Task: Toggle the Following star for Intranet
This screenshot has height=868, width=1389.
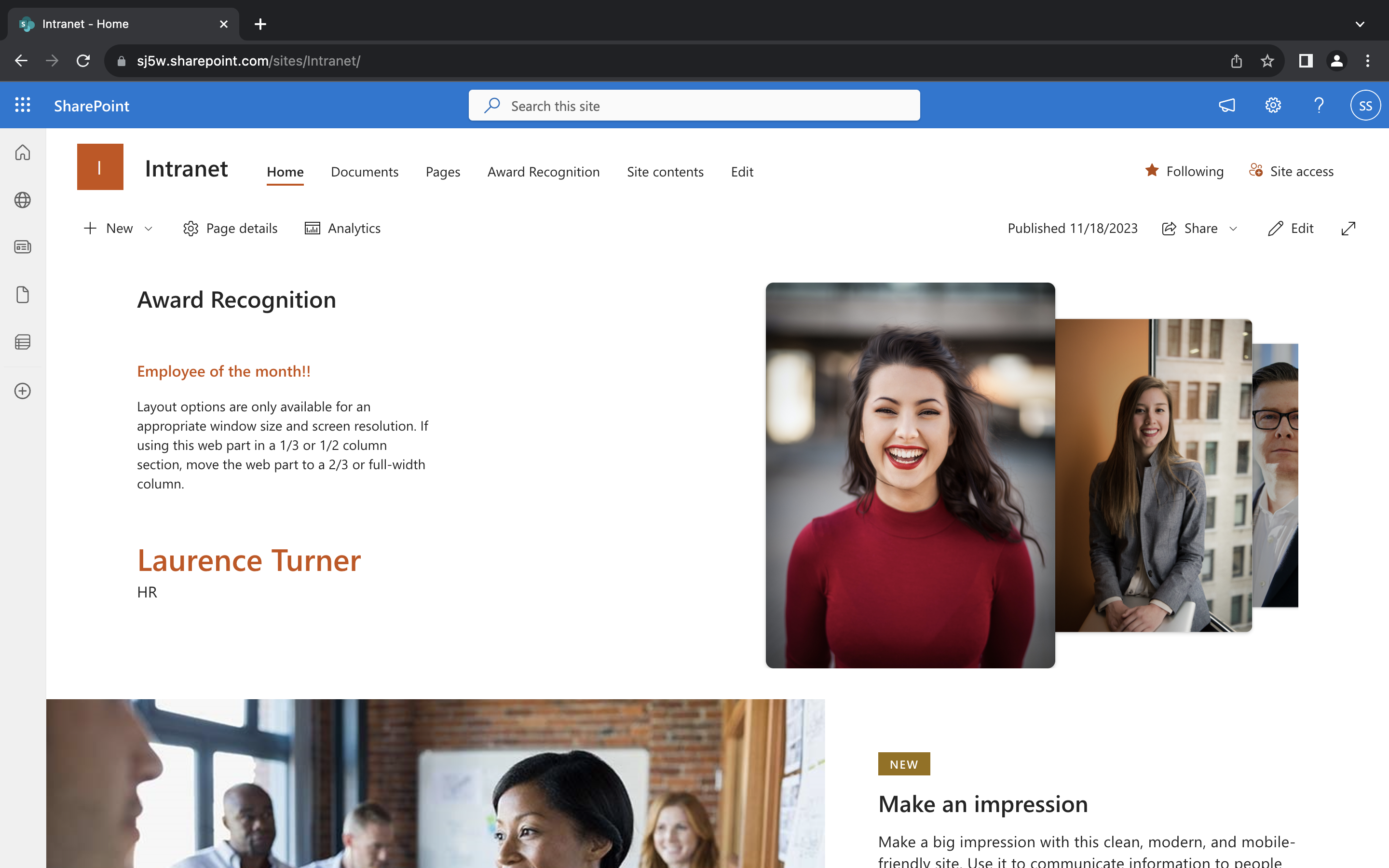Action: click(1152, 170)
